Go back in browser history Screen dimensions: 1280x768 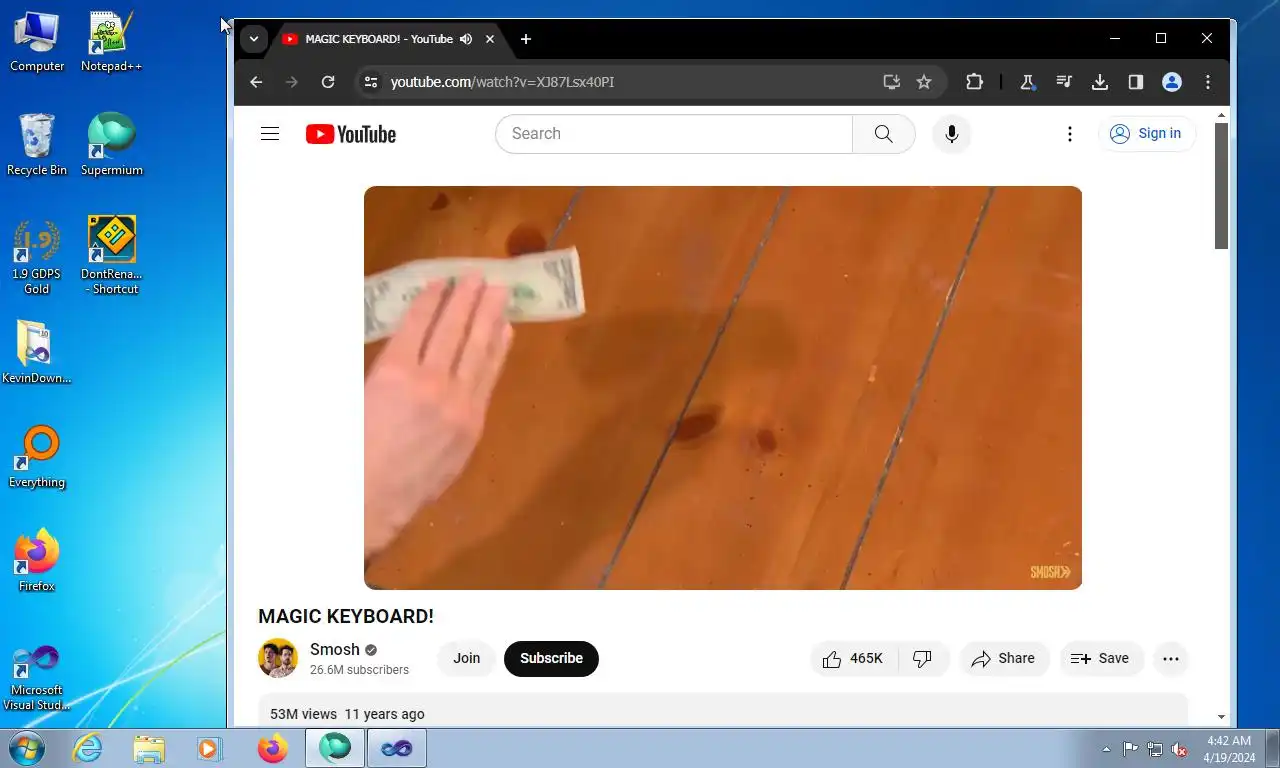(256, 82)
